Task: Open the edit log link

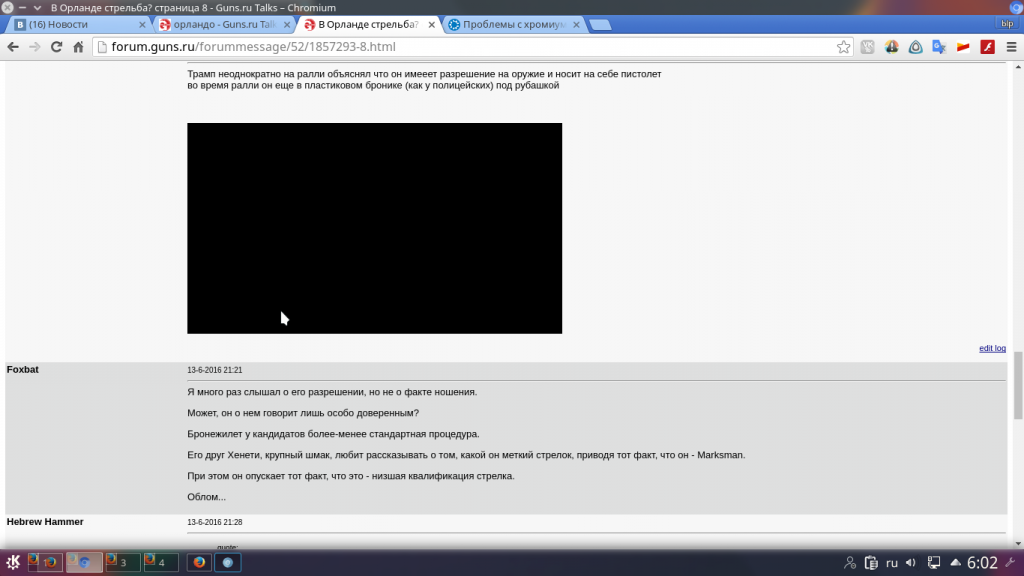Action: pos(992,348)
